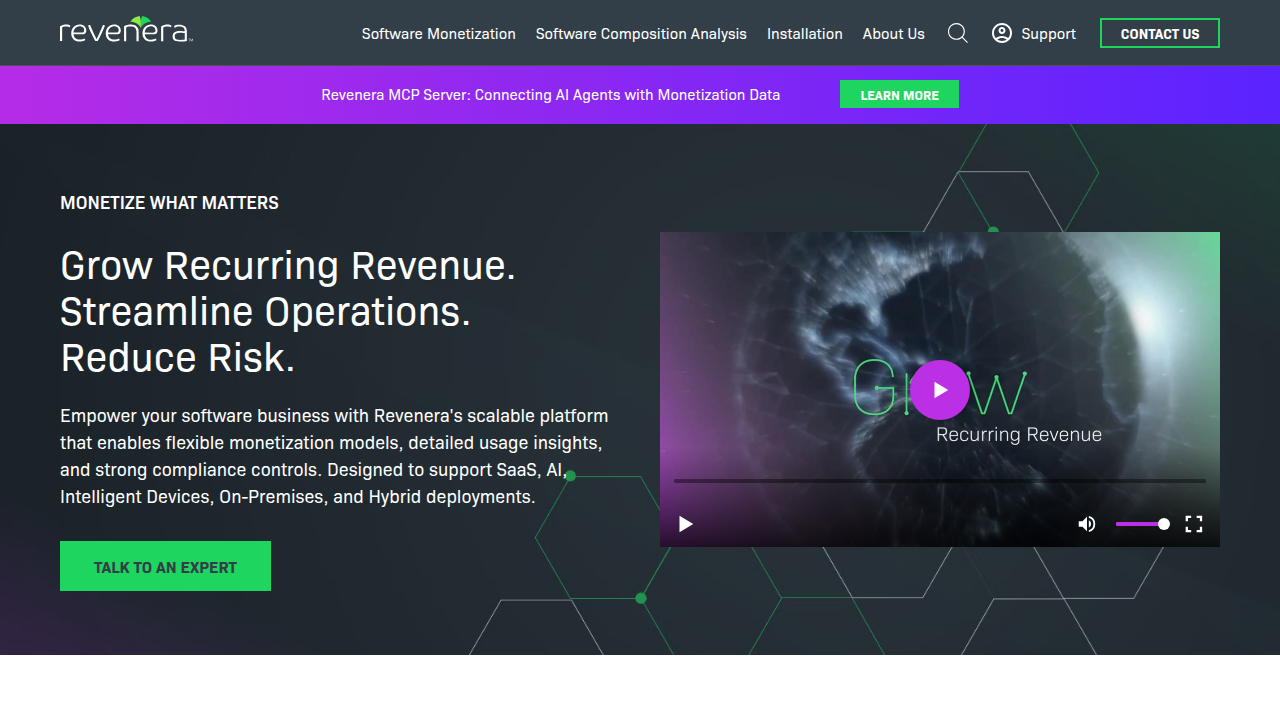Enter fullscreen mode for the video
This screenshot has width=1280, height=720.
point(1194,524)
